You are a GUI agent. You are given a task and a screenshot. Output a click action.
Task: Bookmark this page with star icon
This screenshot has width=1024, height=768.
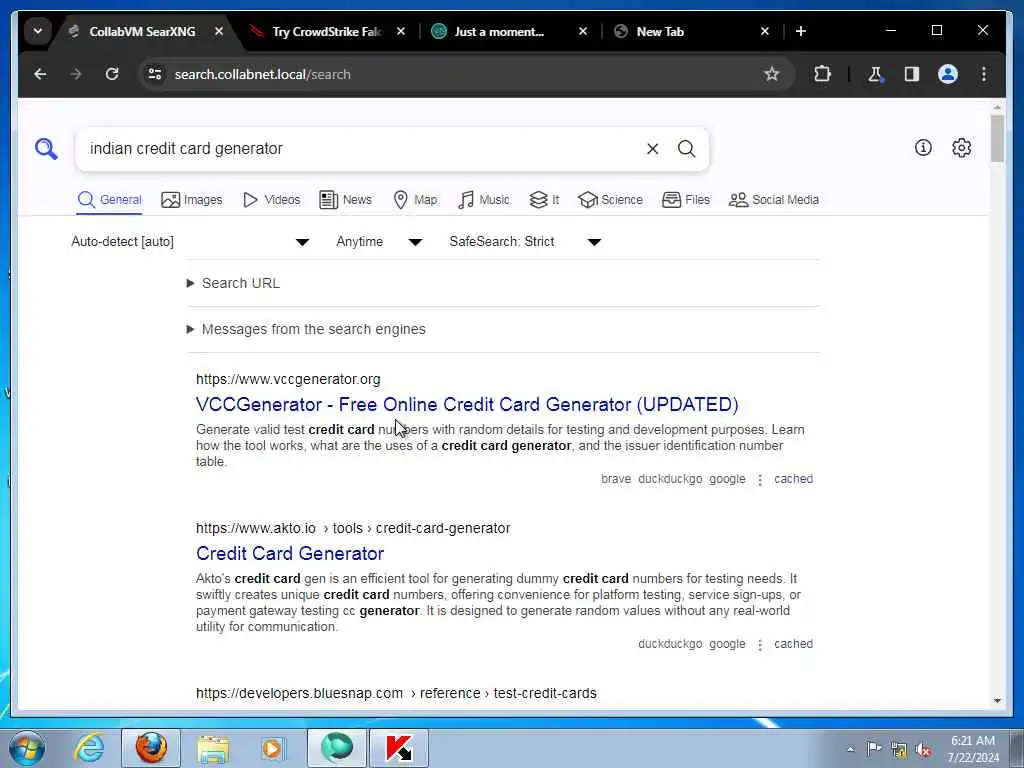pos(771,74)
